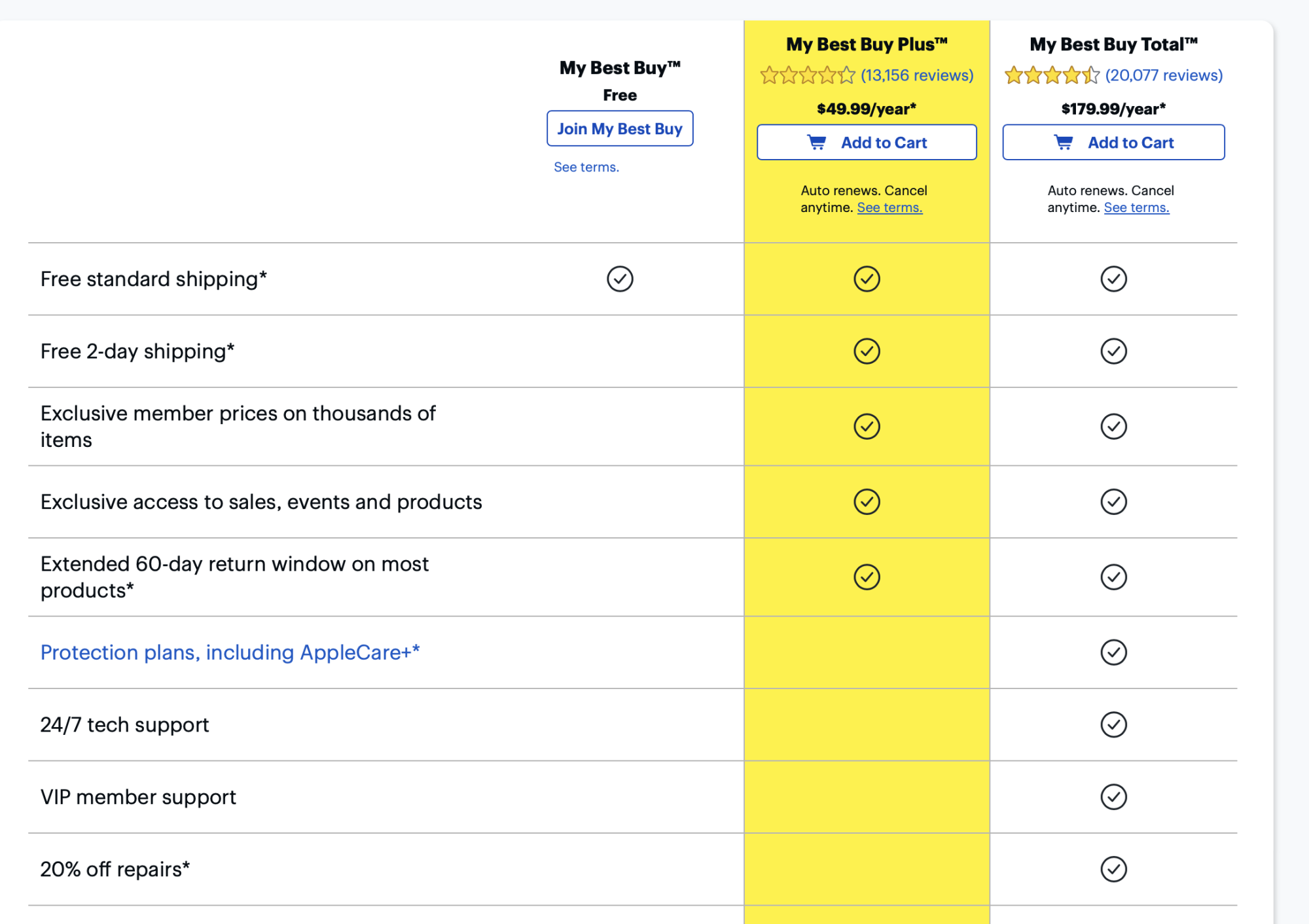The image size is (1309, 924).
Task: Click the cart icon under My Best Buy Total
Action: pos(1064,143)
